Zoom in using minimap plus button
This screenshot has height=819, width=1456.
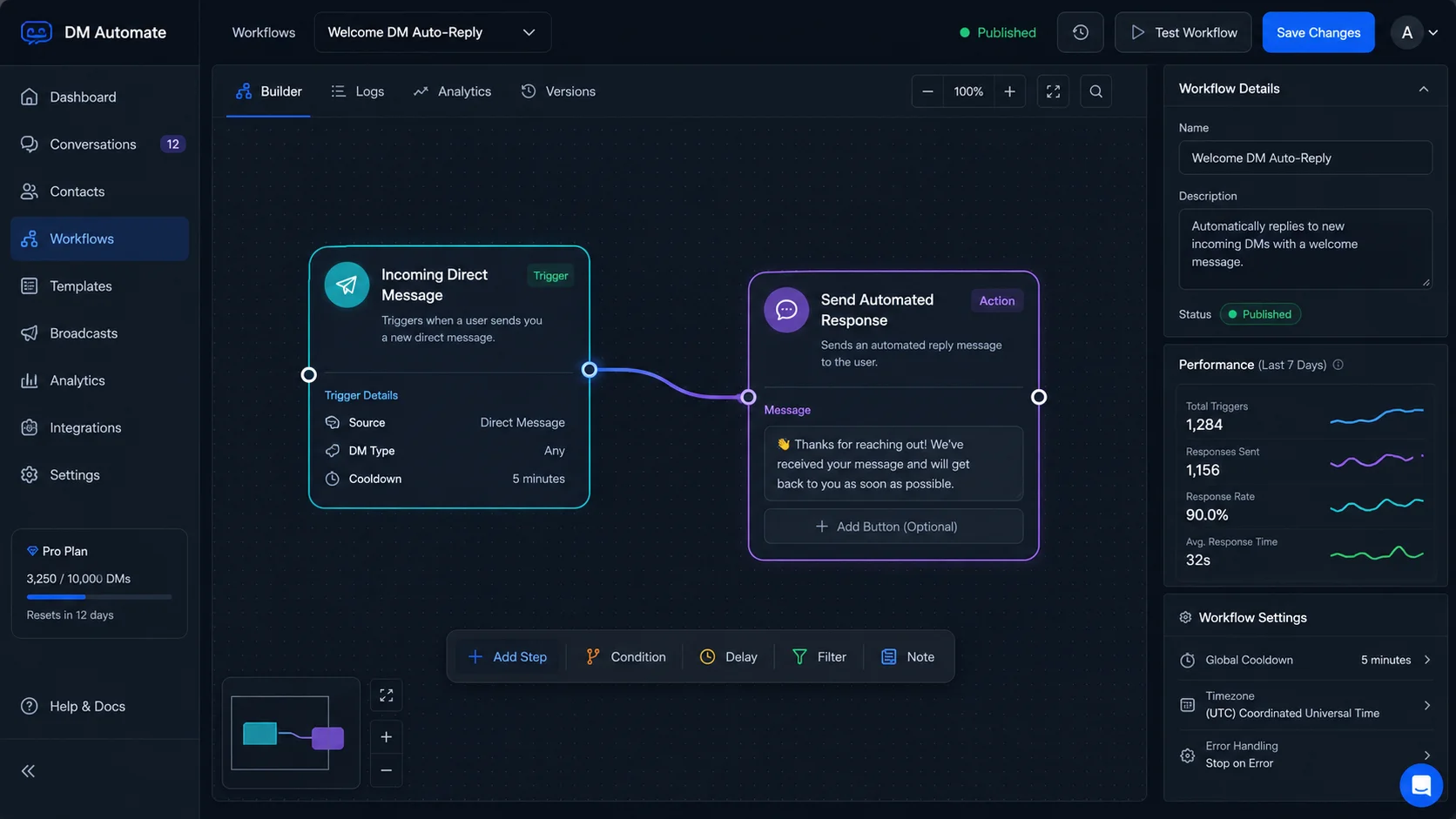(386, 737)
